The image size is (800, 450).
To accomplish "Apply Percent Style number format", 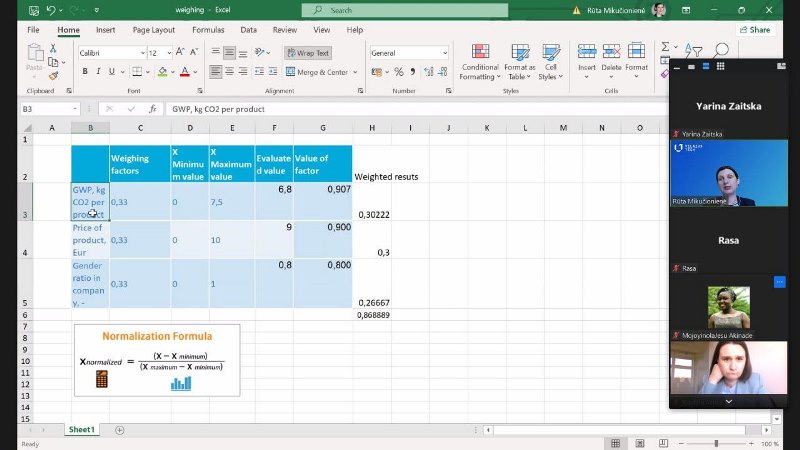I will point(398,72).
